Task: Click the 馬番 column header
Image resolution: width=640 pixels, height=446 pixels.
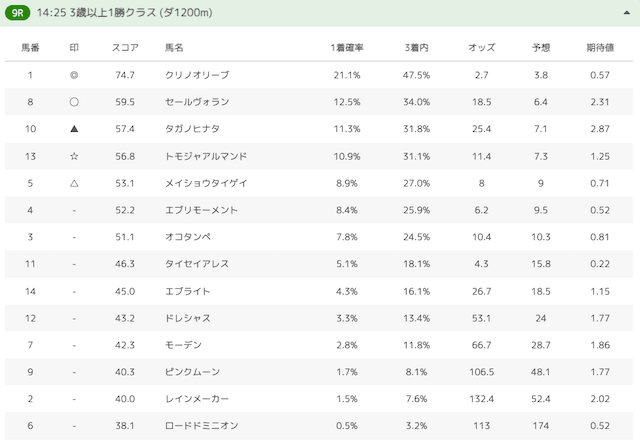Action: click(30, 48)
